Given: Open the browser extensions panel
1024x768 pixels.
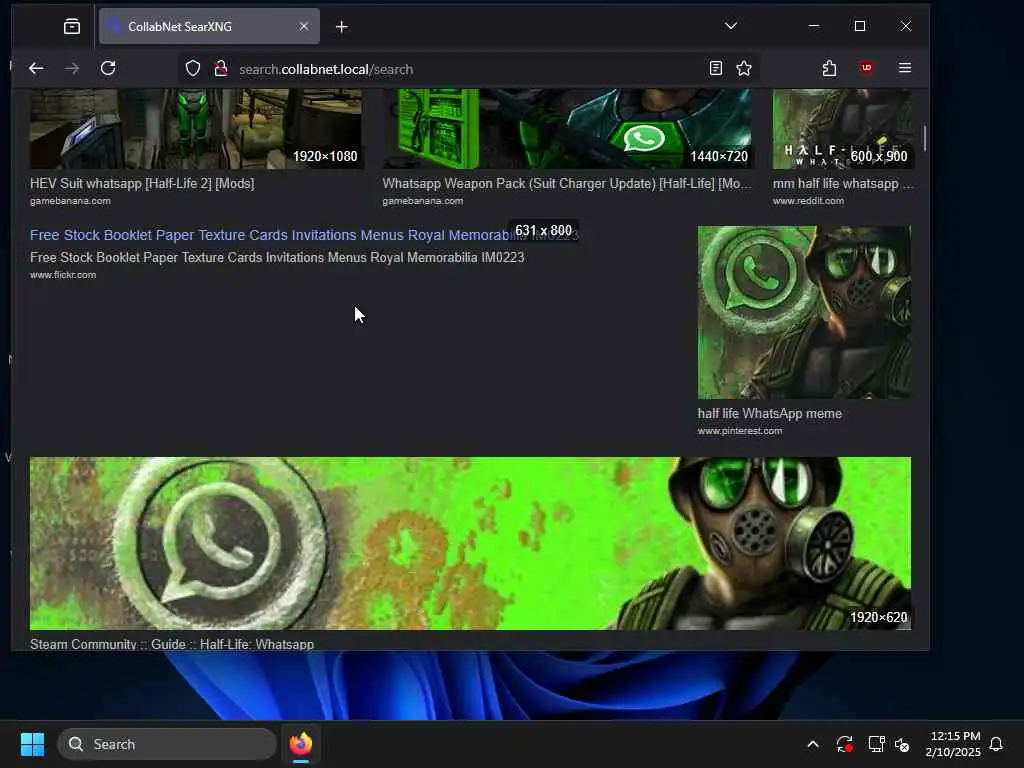Looking at the screenshot, I should tap(829, 68).
